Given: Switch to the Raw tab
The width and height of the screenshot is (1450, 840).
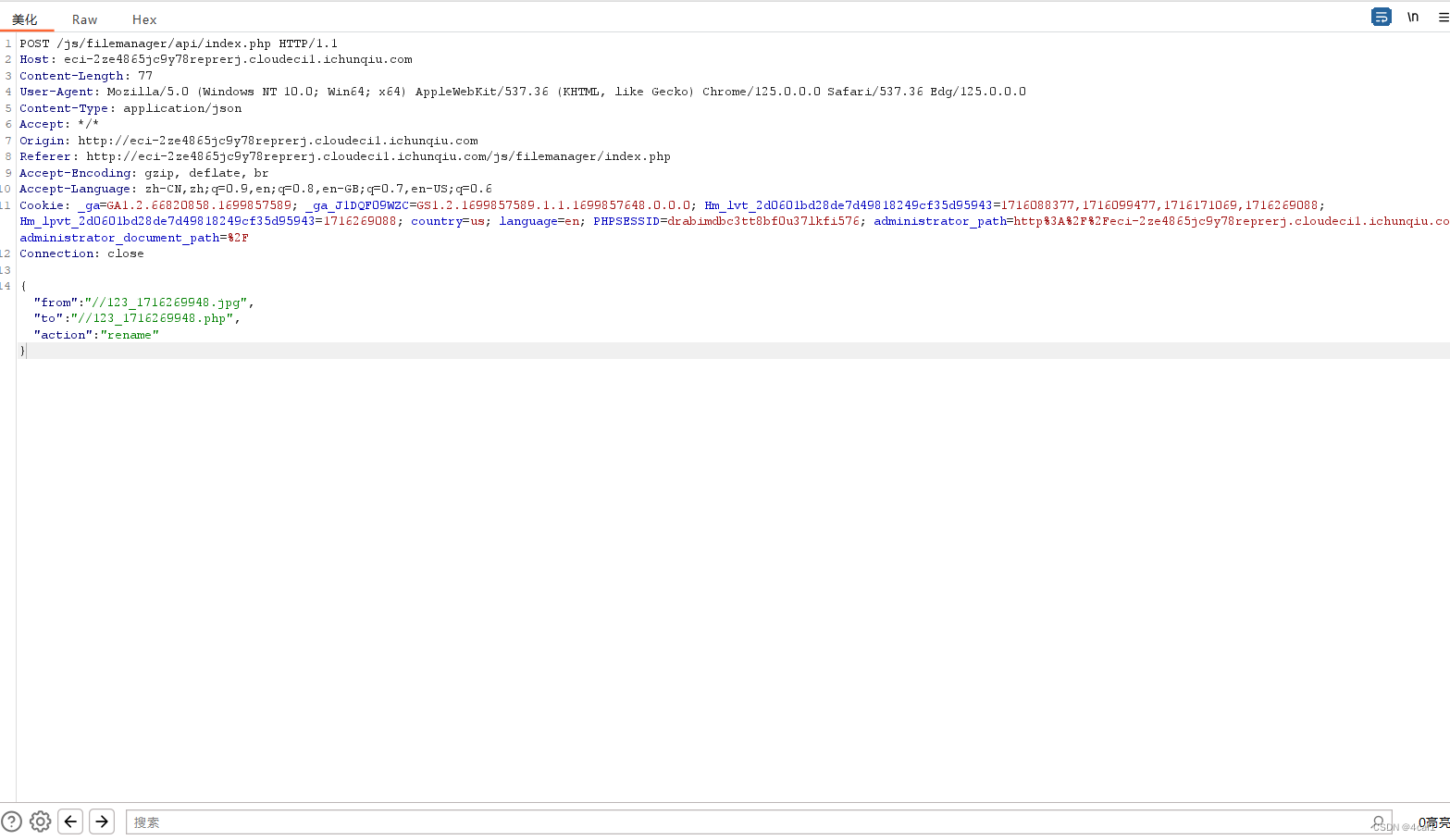Looking at the screenshot, I should click(84, 19).
